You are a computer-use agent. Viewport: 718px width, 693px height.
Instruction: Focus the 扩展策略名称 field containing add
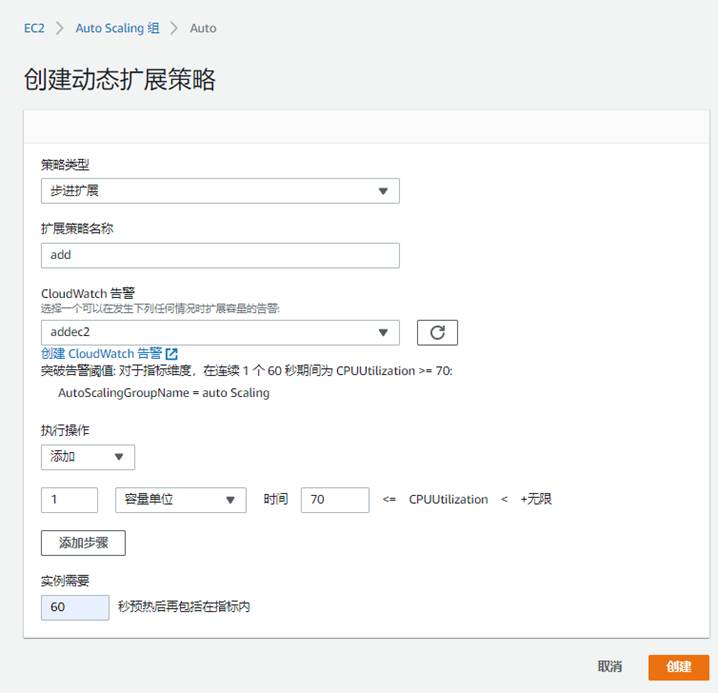coord(220,255)
